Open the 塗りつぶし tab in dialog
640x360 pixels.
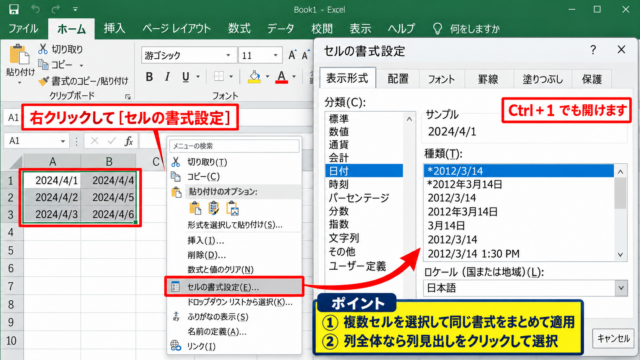click(542, 79)
